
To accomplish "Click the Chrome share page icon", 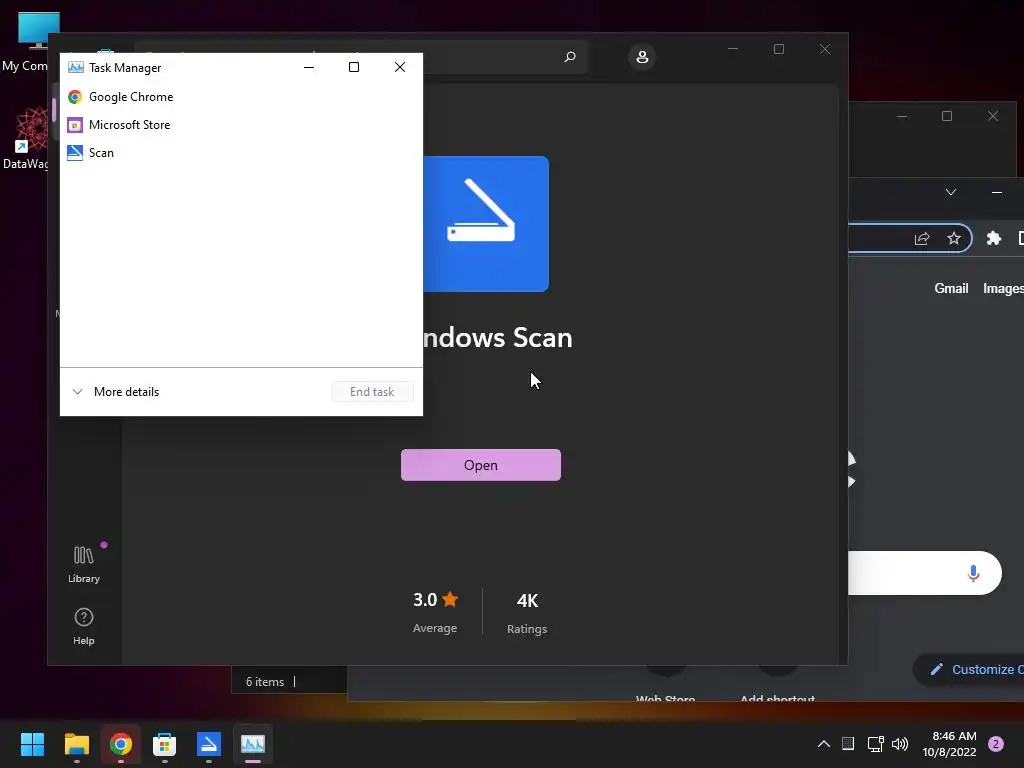I will [x=922, y=238].
